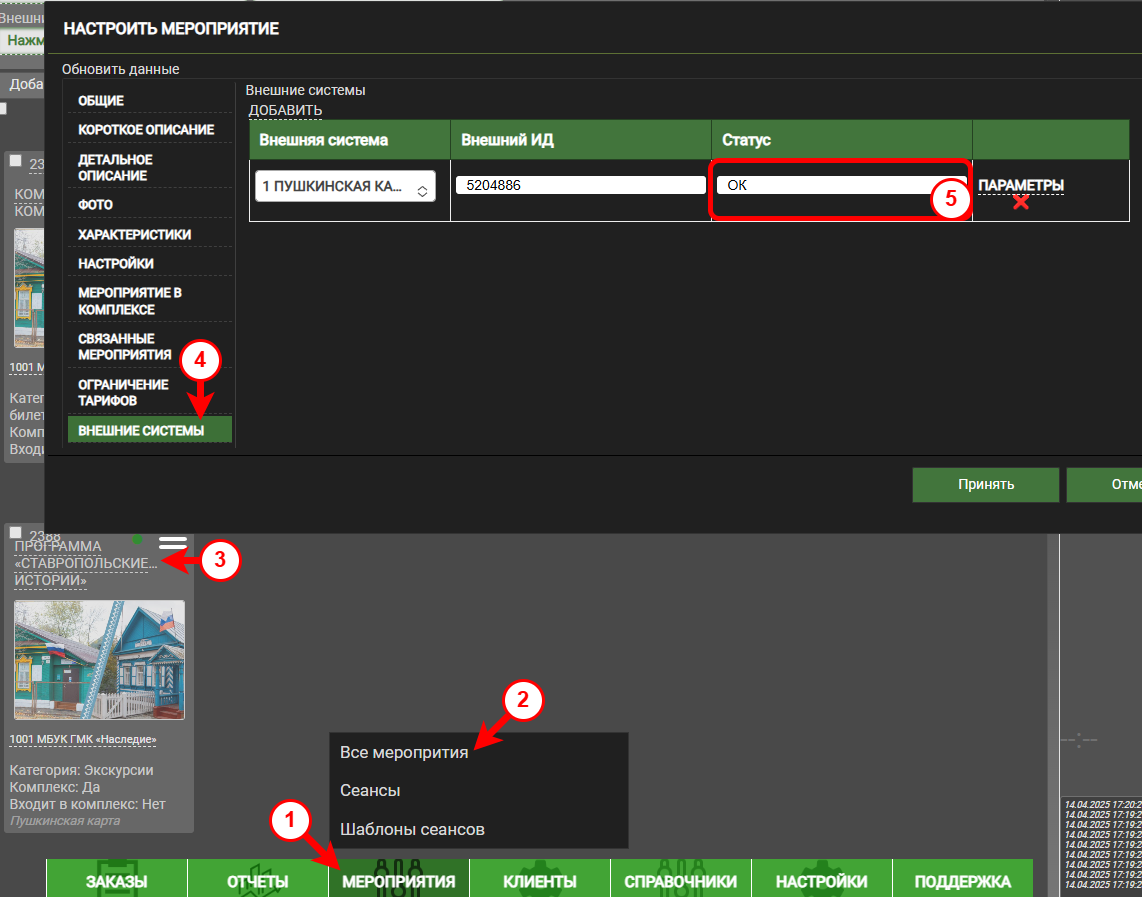Image resolution: width=1142 pixels, height=897 pixels.
Task: Open the КЛИЕНТЫ section in bottom bar
Action: coord(540,881)
